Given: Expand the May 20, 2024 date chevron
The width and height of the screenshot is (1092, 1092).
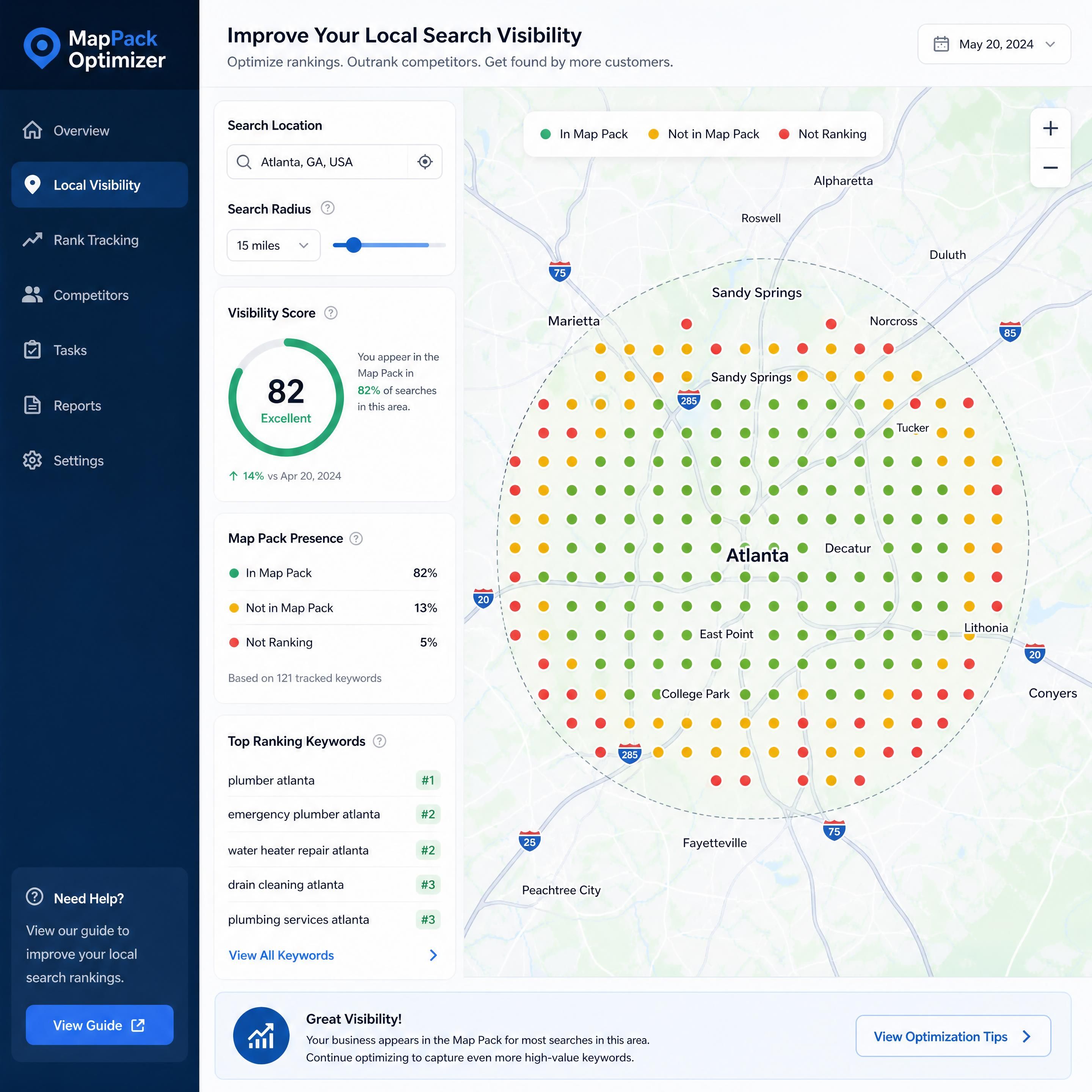Looking at the screenshot, I should [x=1050, y=44].
